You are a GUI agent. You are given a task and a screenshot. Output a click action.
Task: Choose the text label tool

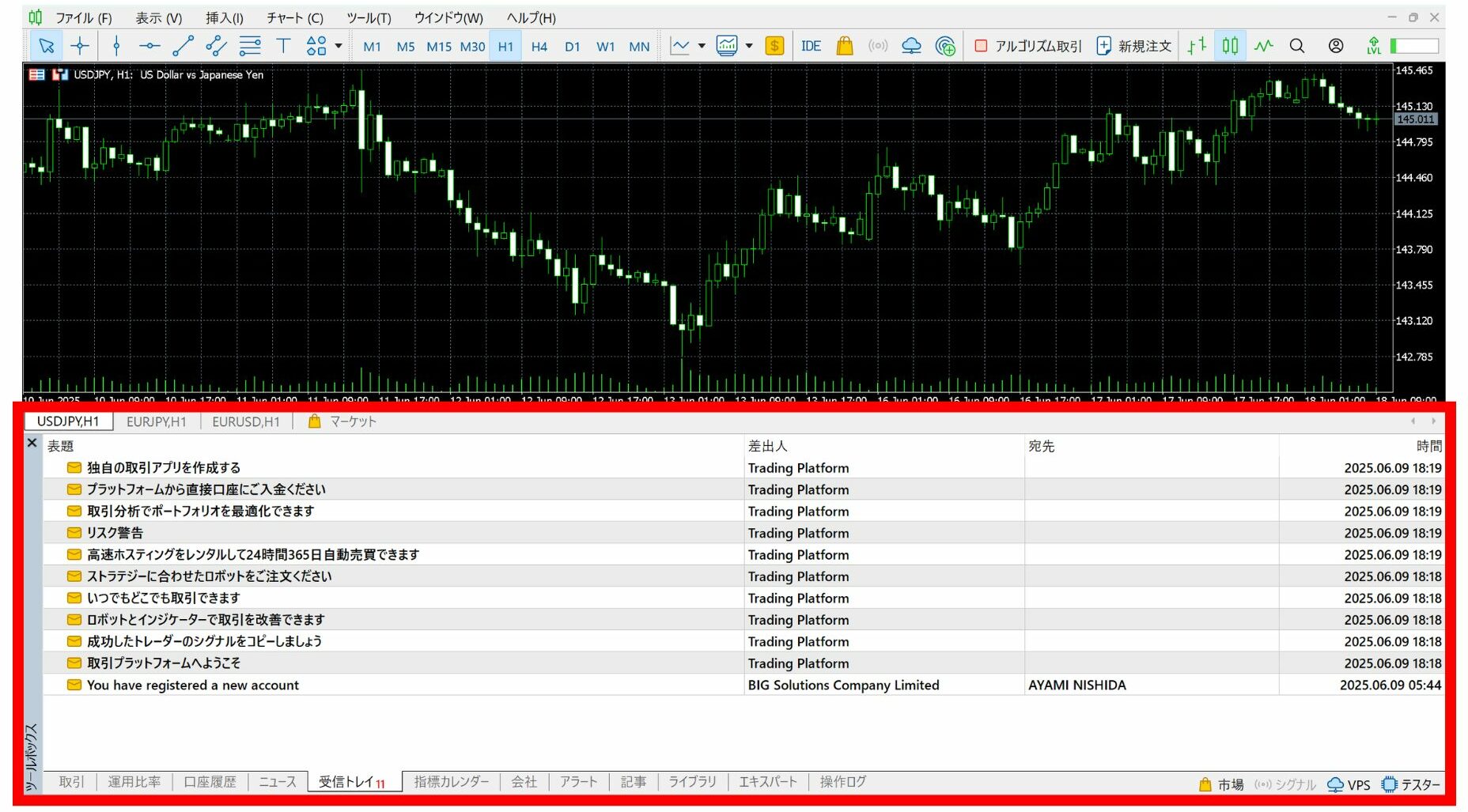(283, 46)
